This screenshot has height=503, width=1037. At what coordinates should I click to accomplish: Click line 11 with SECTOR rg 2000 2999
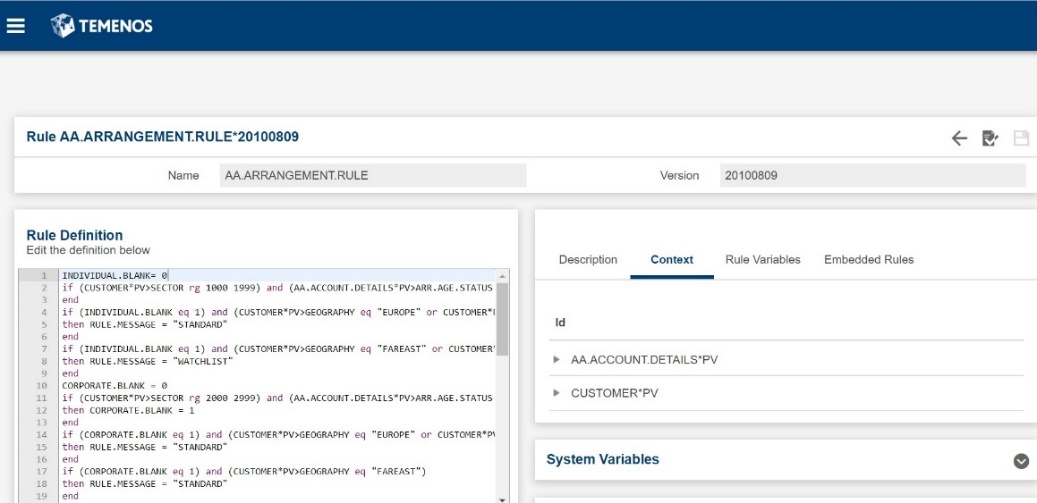(278, 398)
